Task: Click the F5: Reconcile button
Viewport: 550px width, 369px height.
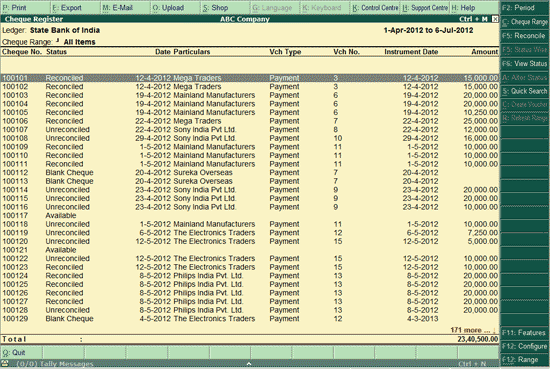Action: coord(524,36)
